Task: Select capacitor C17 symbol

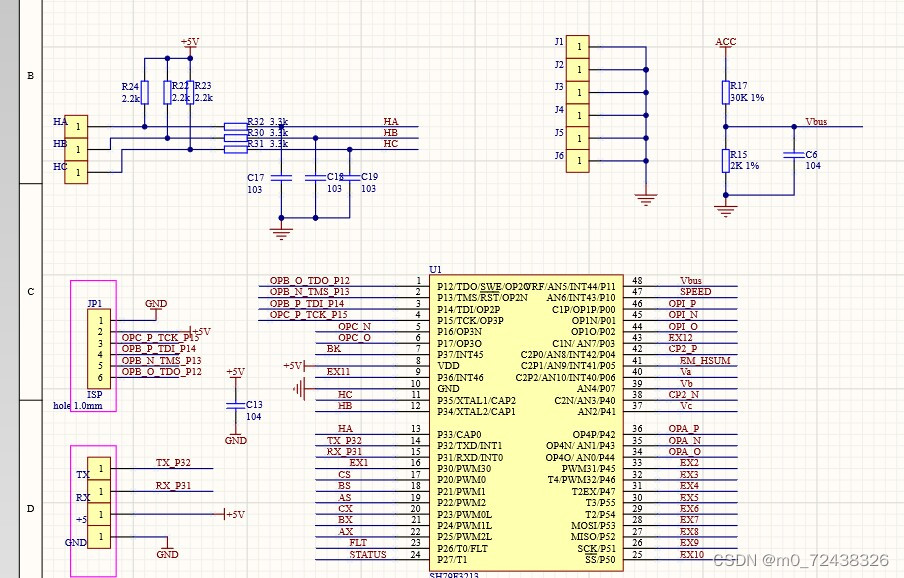Action: (281, 178)
